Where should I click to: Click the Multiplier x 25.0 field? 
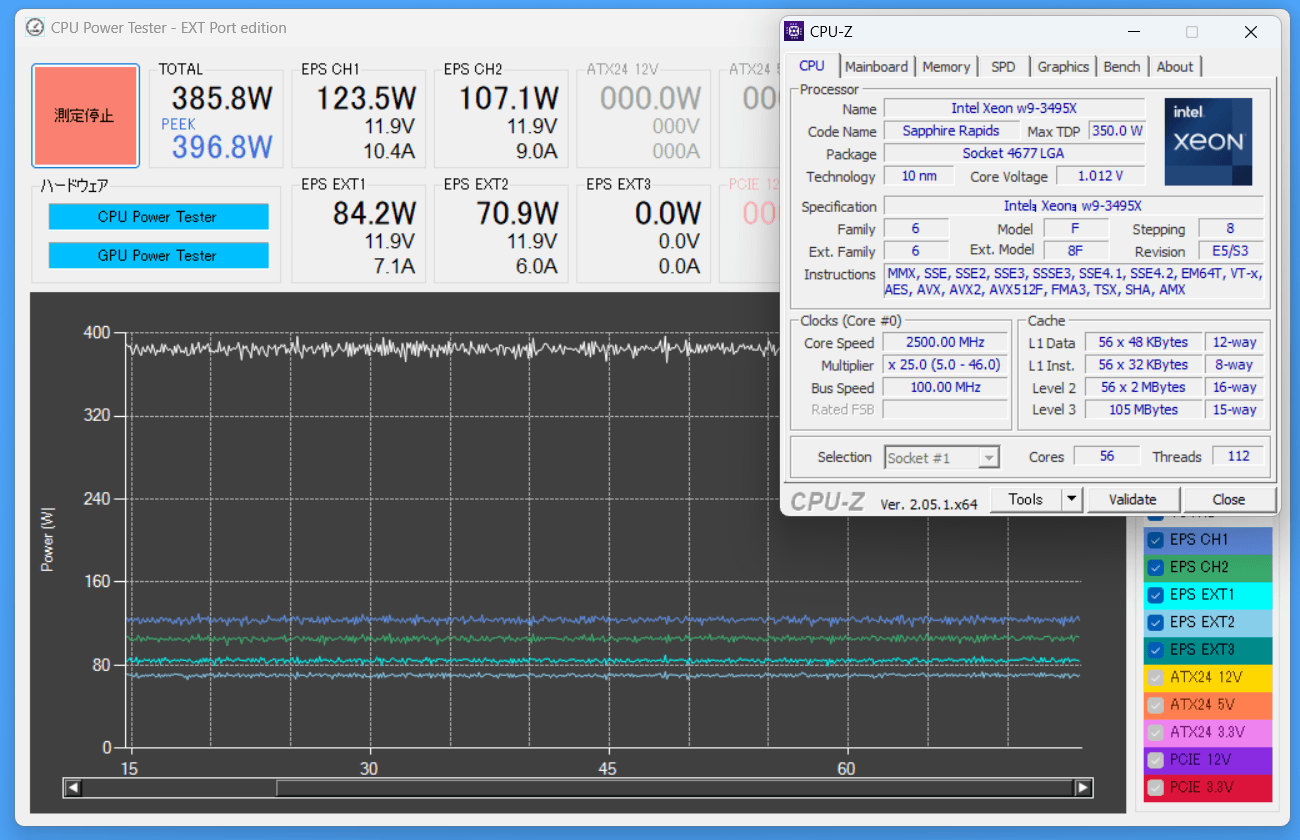[945, 365]
